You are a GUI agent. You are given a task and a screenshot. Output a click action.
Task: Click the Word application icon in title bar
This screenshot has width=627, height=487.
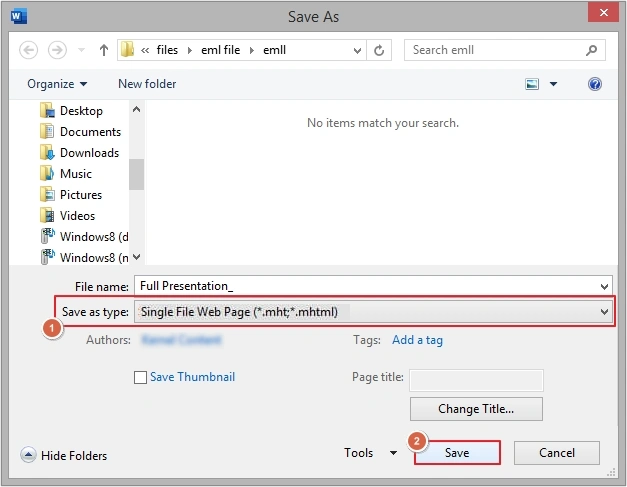(x=19, y=17)
